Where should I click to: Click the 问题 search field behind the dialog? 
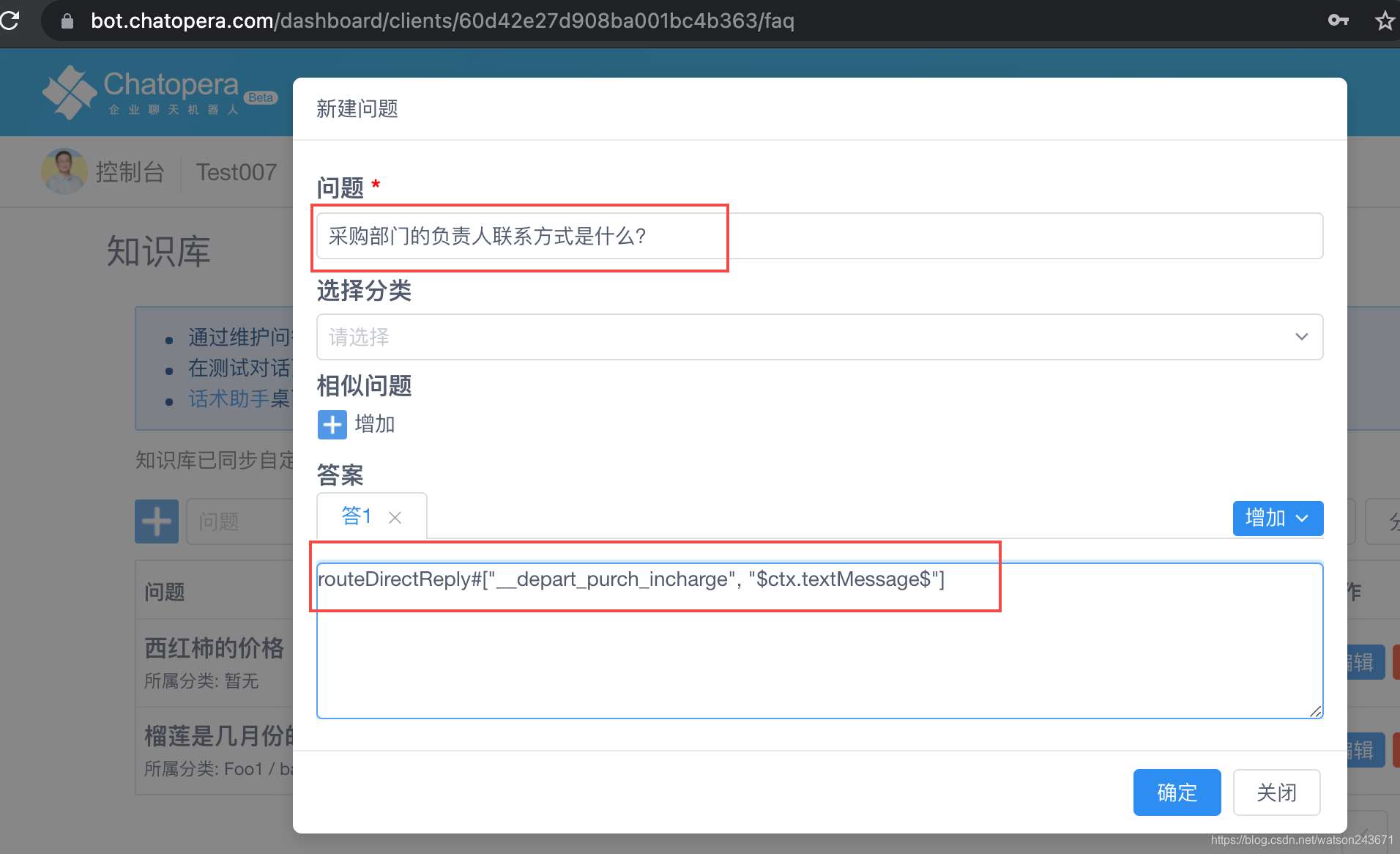click(x=240, y=521)
